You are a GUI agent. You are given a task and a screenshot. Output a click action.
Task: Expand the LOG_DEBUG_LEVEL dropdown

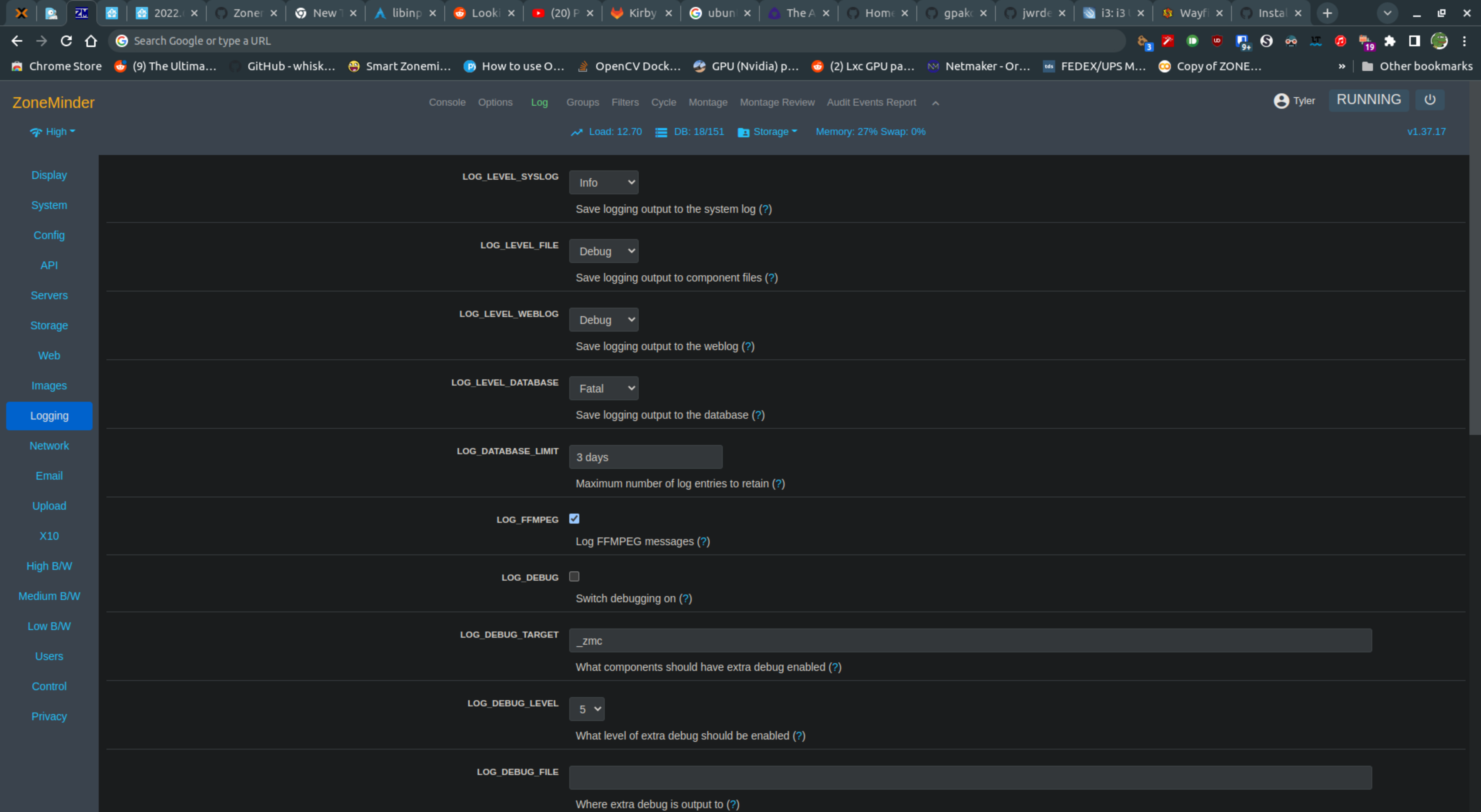point(586,709)
